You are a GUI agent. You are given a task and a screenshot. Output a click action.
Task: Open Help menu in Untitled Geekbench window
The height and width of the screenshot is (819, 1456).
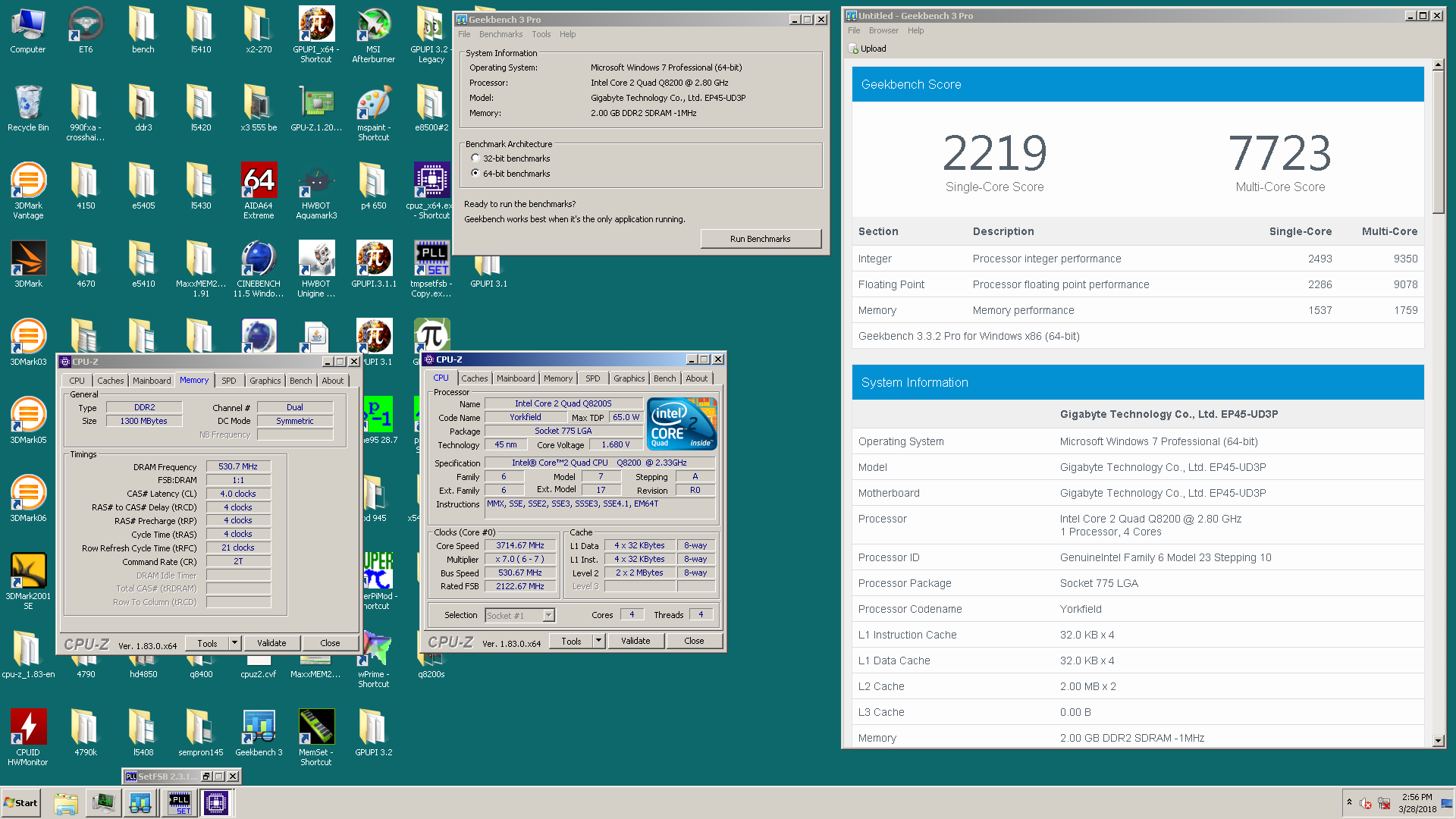[x=916, y=30]
